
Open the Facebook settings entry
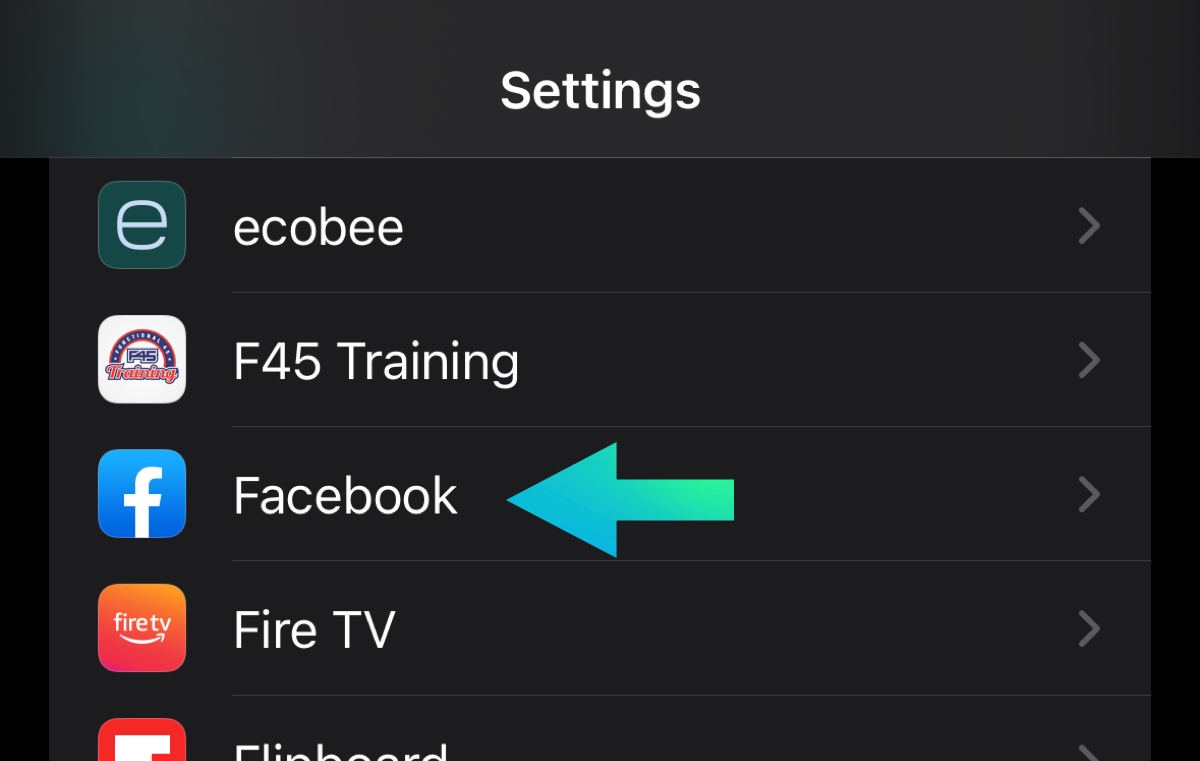point(345,495)
